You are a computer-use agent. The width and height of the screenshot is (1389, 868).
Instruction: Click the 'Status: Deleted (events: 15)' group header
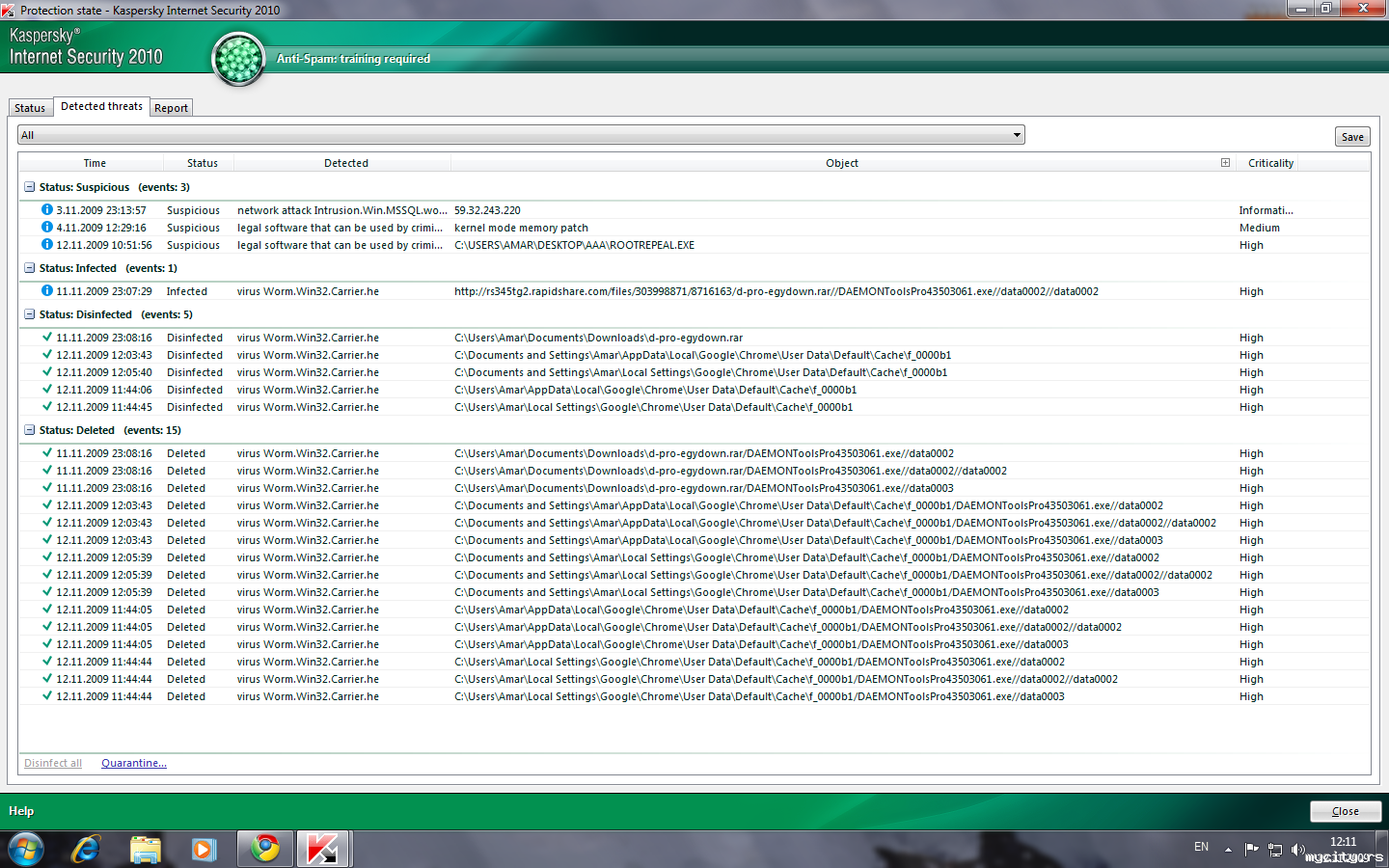pos(110,430)
